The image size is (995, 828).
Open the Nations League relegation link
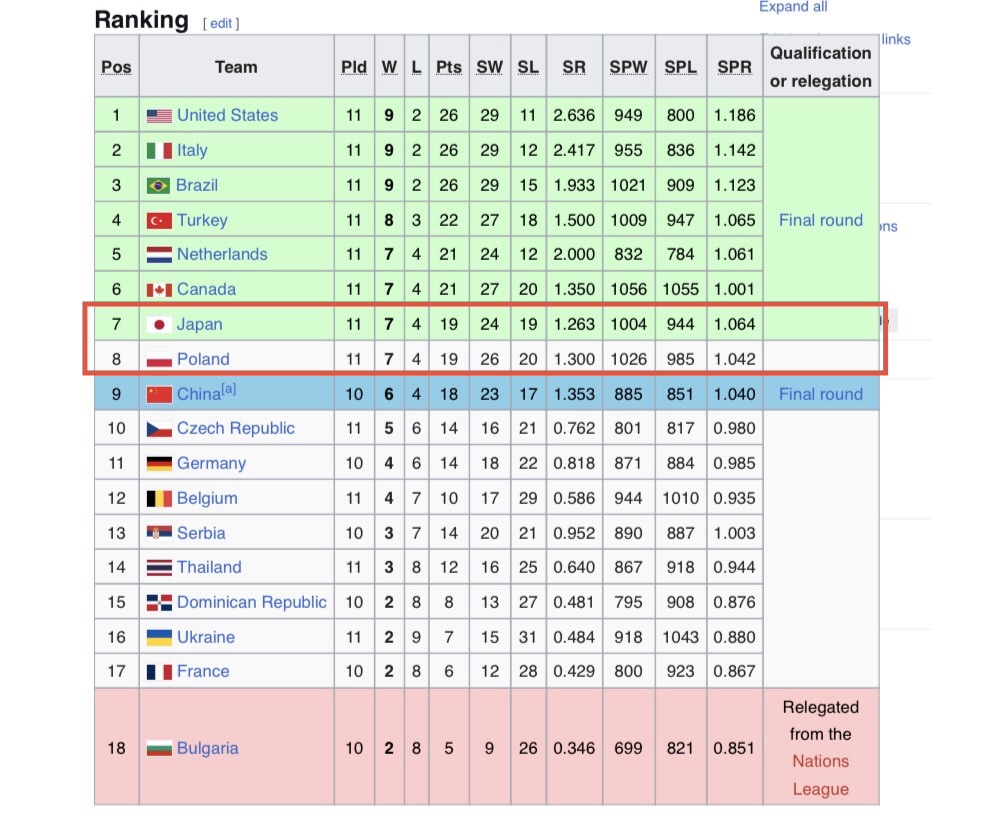tap(820, 775)
